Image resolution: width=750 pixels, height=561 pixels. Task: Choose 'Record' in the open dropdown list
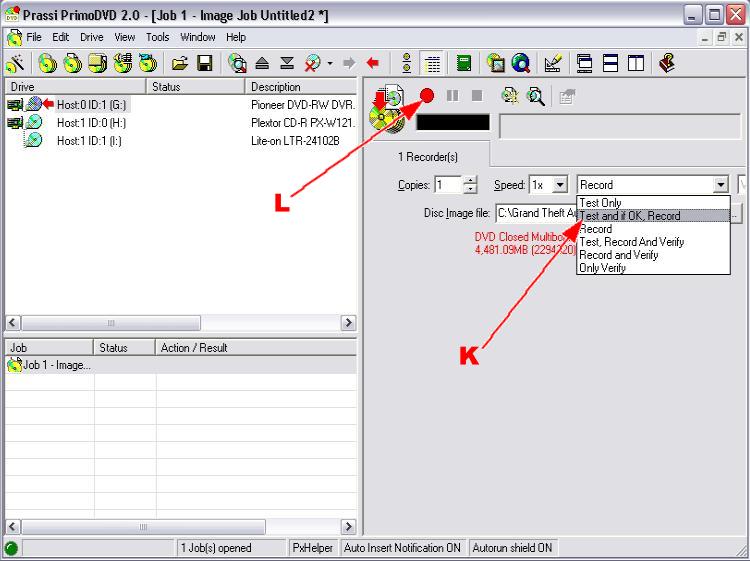pyautogui.click(x=653, y=229)
